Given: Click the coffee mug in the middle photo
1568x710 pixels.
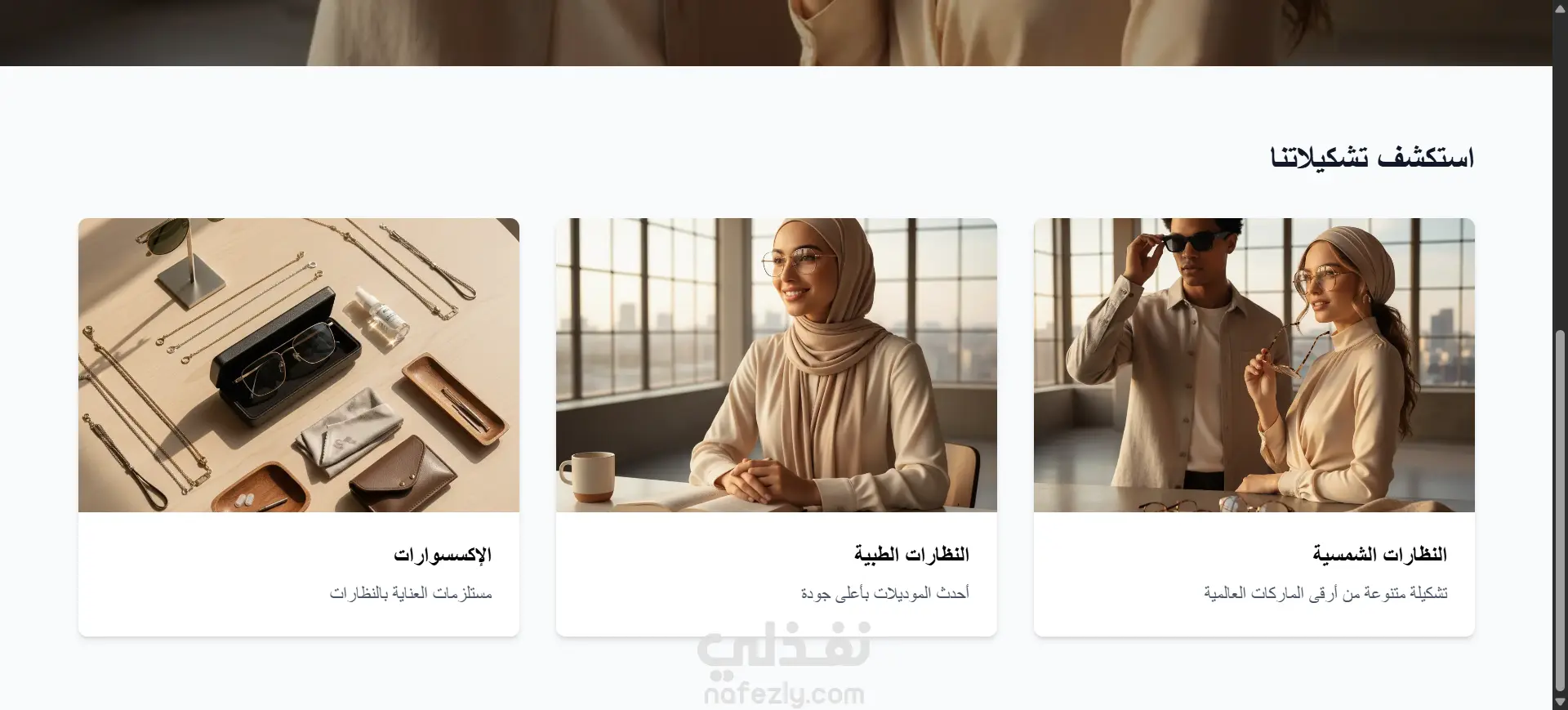Looking at the screenshot, I should pos(586,476).
